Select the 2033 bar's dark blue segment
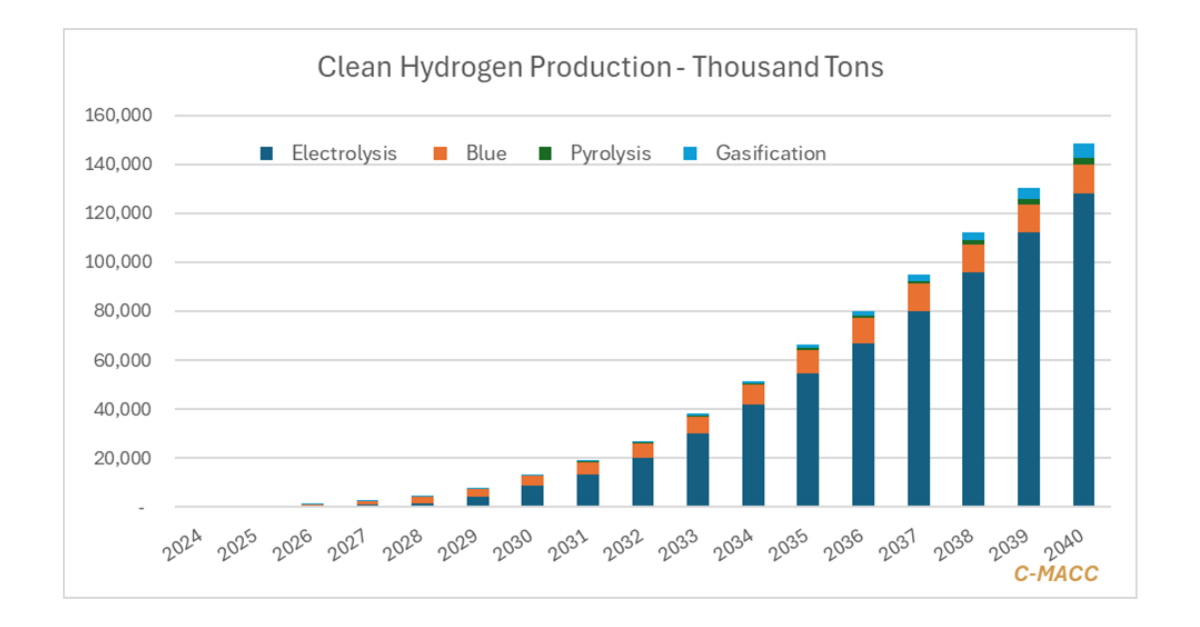1200x627 pixels. coord(697,470)
